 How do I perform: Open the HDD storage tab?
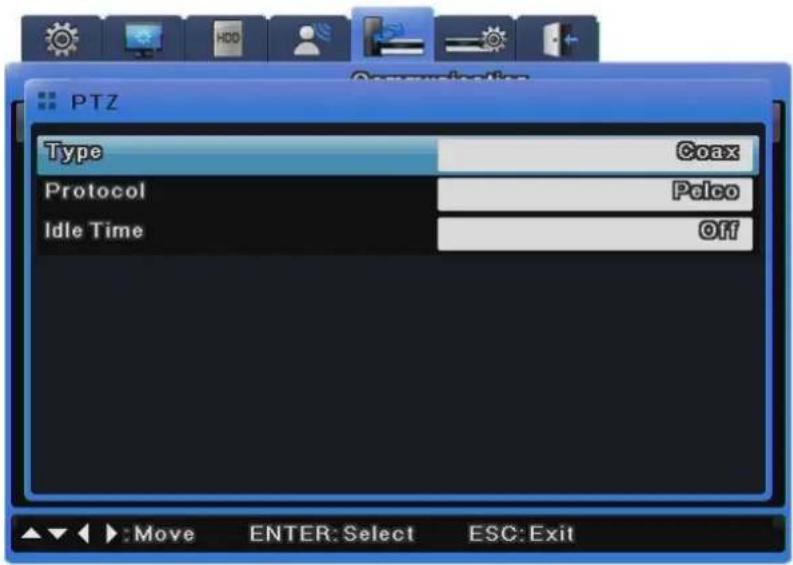(x=227, y=39)
